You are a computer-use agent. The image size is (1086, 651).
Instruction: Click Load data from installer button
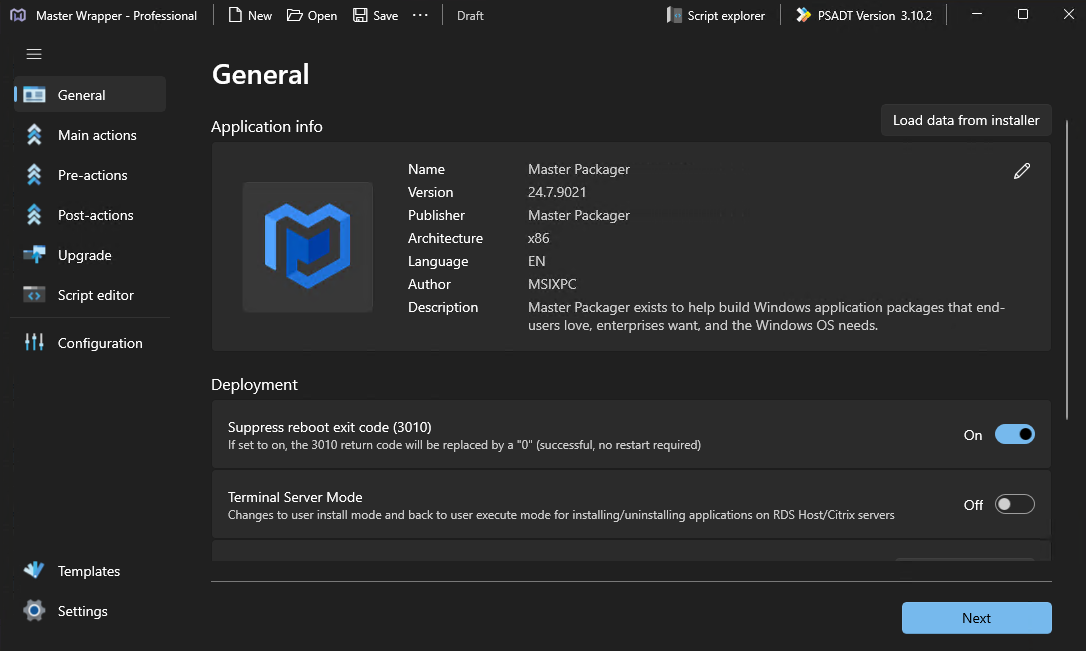(x=965, y=120)
